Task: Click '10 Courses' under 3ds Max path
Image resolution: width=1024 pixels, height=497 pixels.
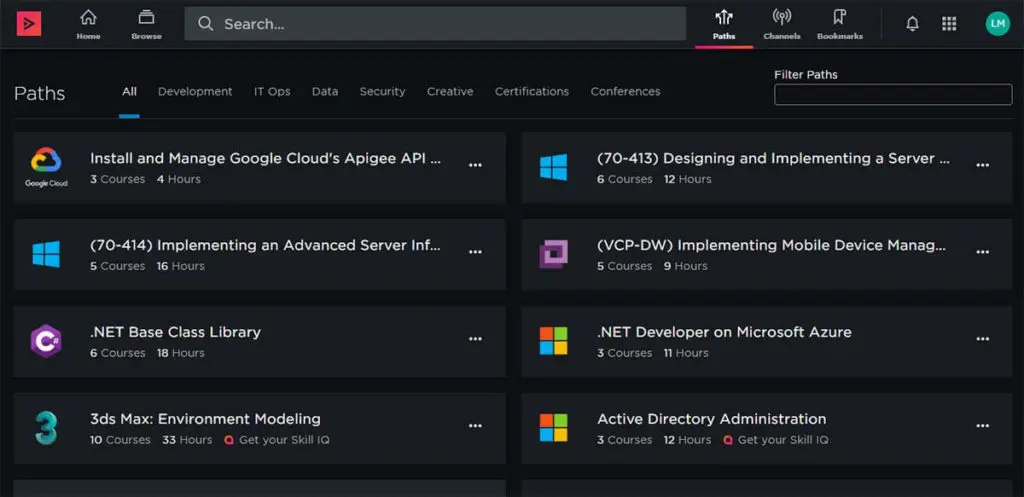Action: point(120,440)
